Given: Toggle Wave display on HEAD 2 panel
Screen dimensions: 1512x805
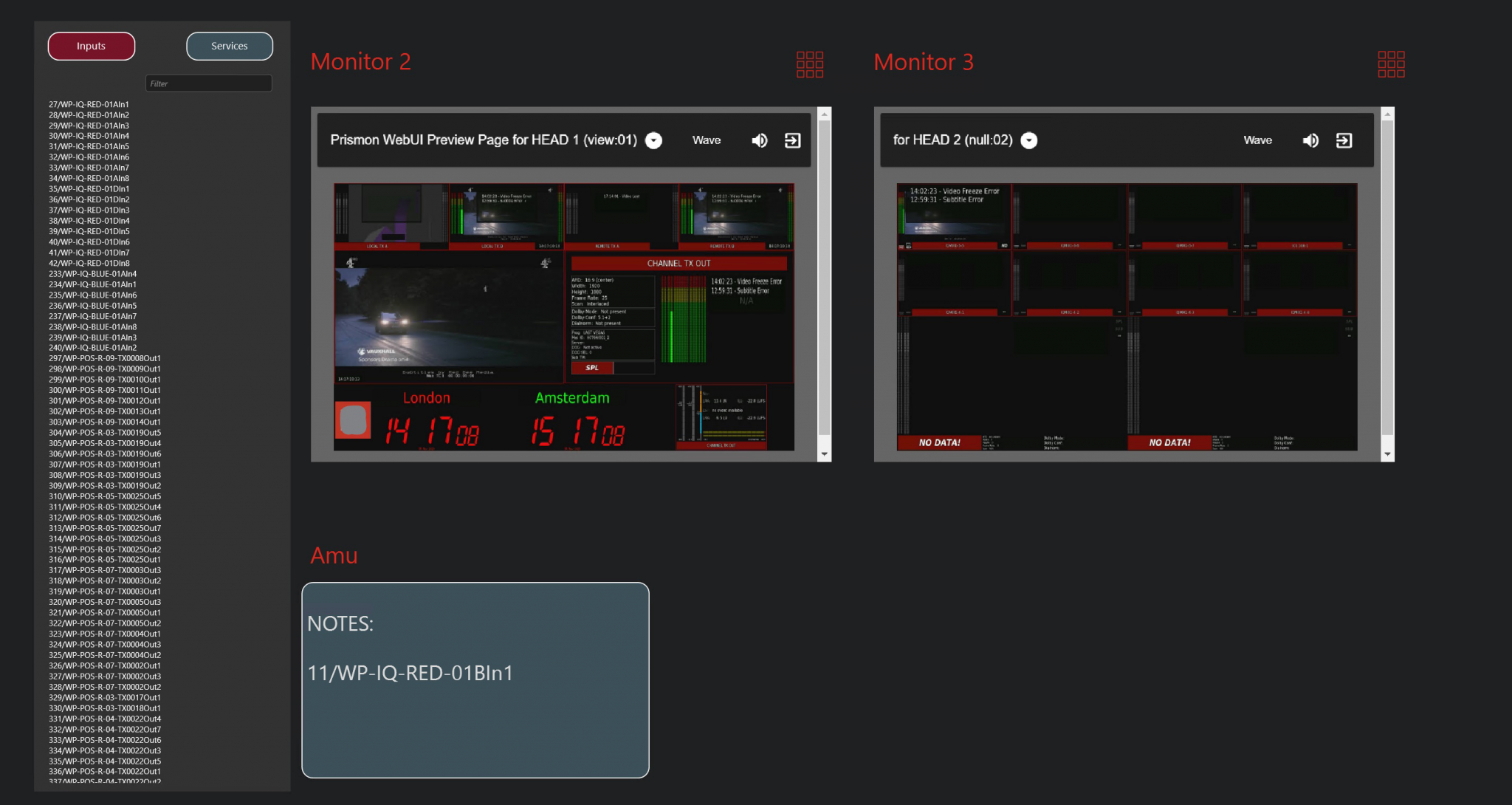Looking at the screenshot, I should [x=1258, y=140].
